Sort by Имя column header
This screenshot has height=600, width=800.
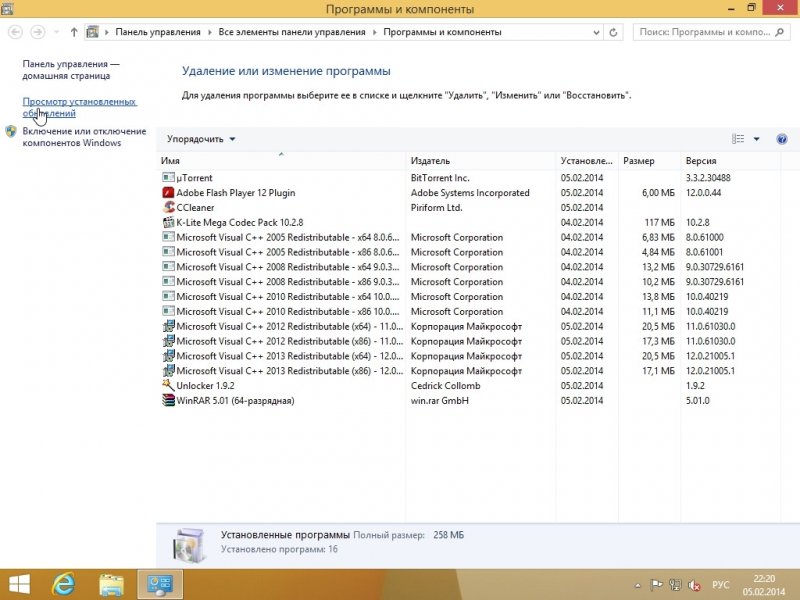tap(281, 161)
